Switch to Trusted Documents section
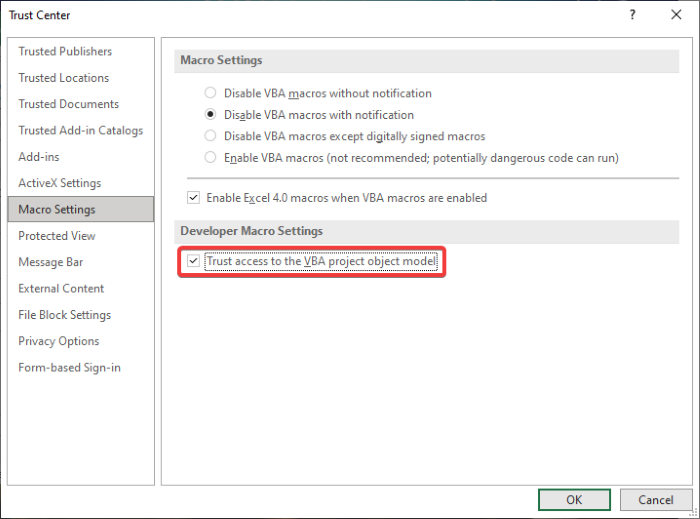Image resolution: width=700 pixels, height=519 pixels. point(68,104)
